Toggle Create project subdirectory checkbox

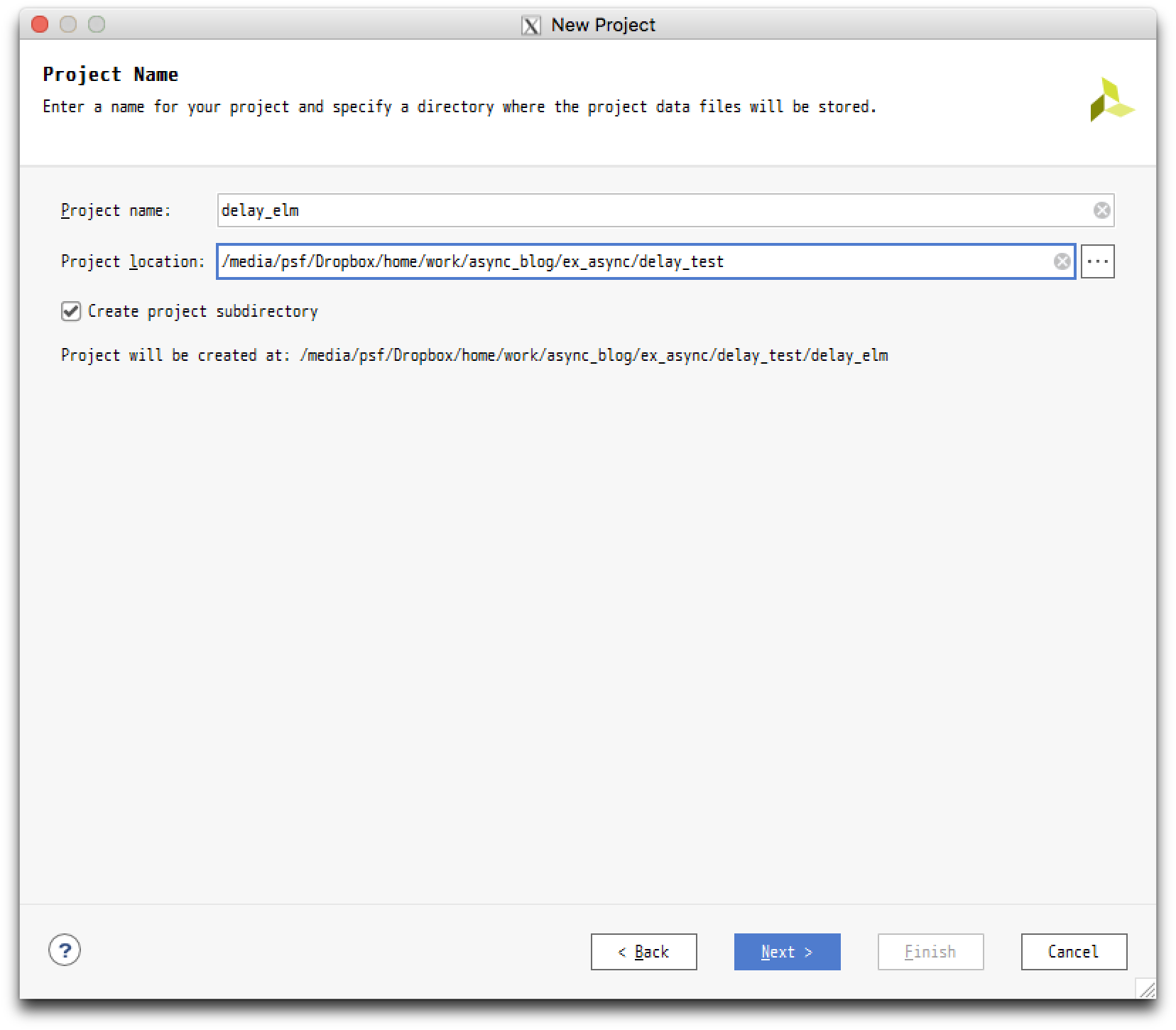tap(71, 311)
